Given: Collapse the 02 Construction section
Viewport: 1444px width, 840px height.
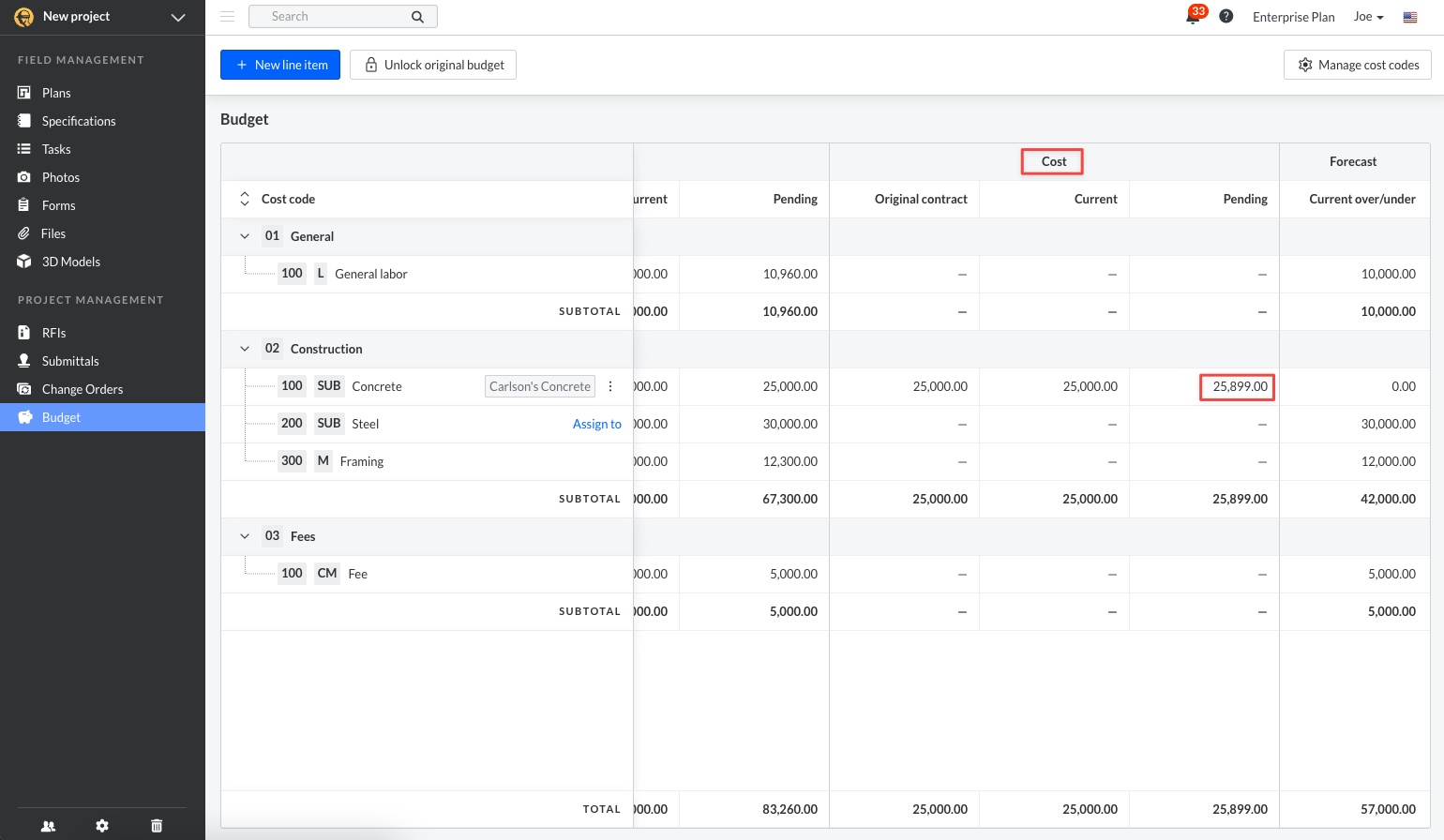Looking at the screenshot, I should [x=245, y=349].
